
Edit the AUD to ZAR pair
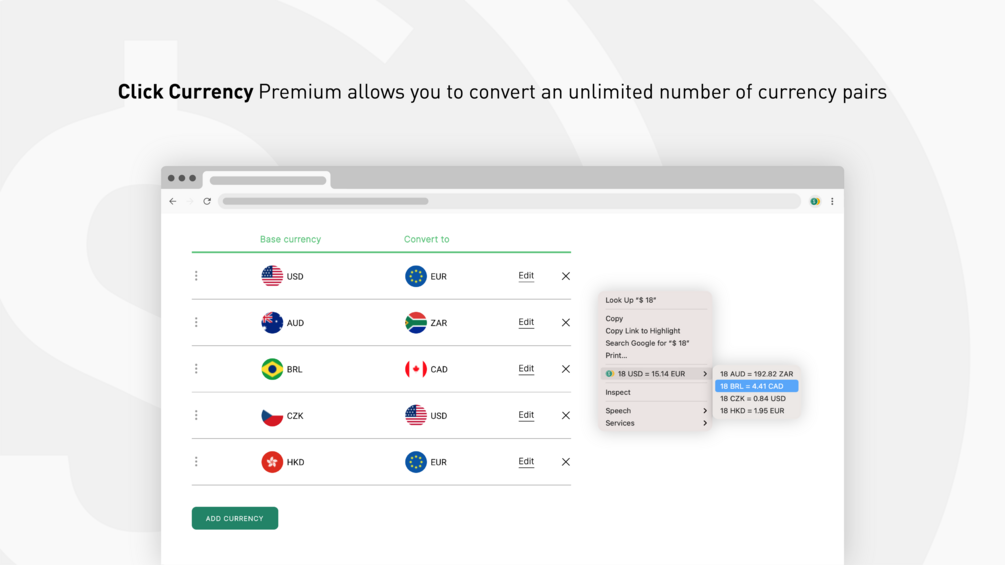pos(526,322)
